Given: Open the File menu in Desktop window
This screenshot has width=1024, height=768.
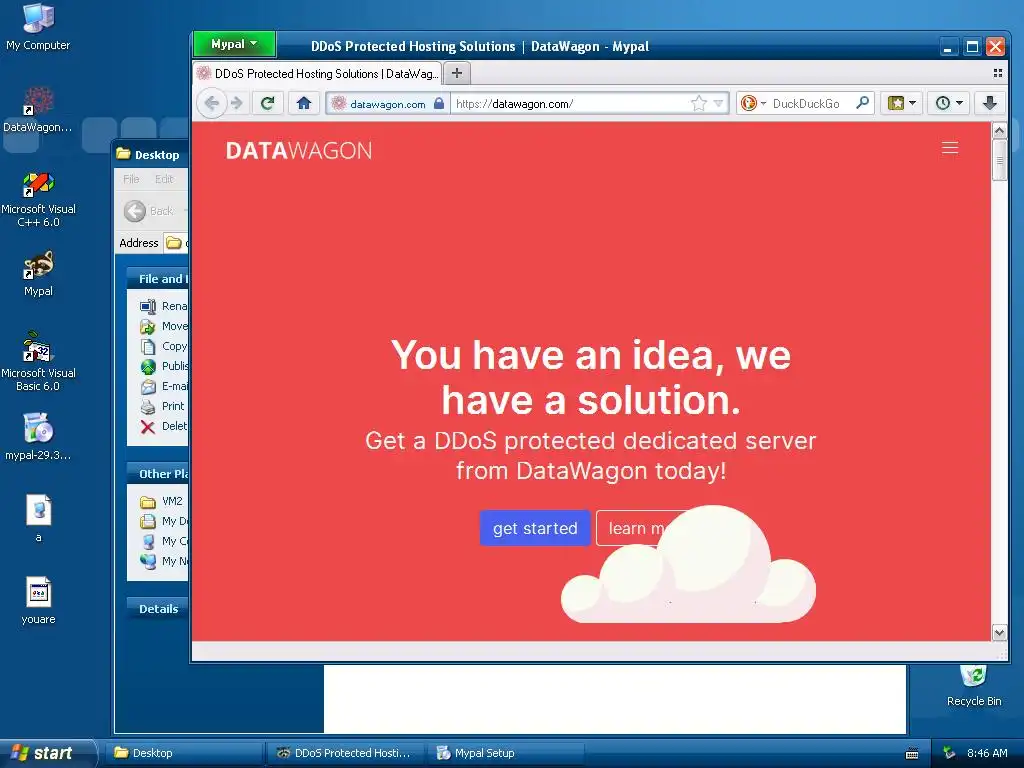Looking at the screenshot, I should coord(131,179).
